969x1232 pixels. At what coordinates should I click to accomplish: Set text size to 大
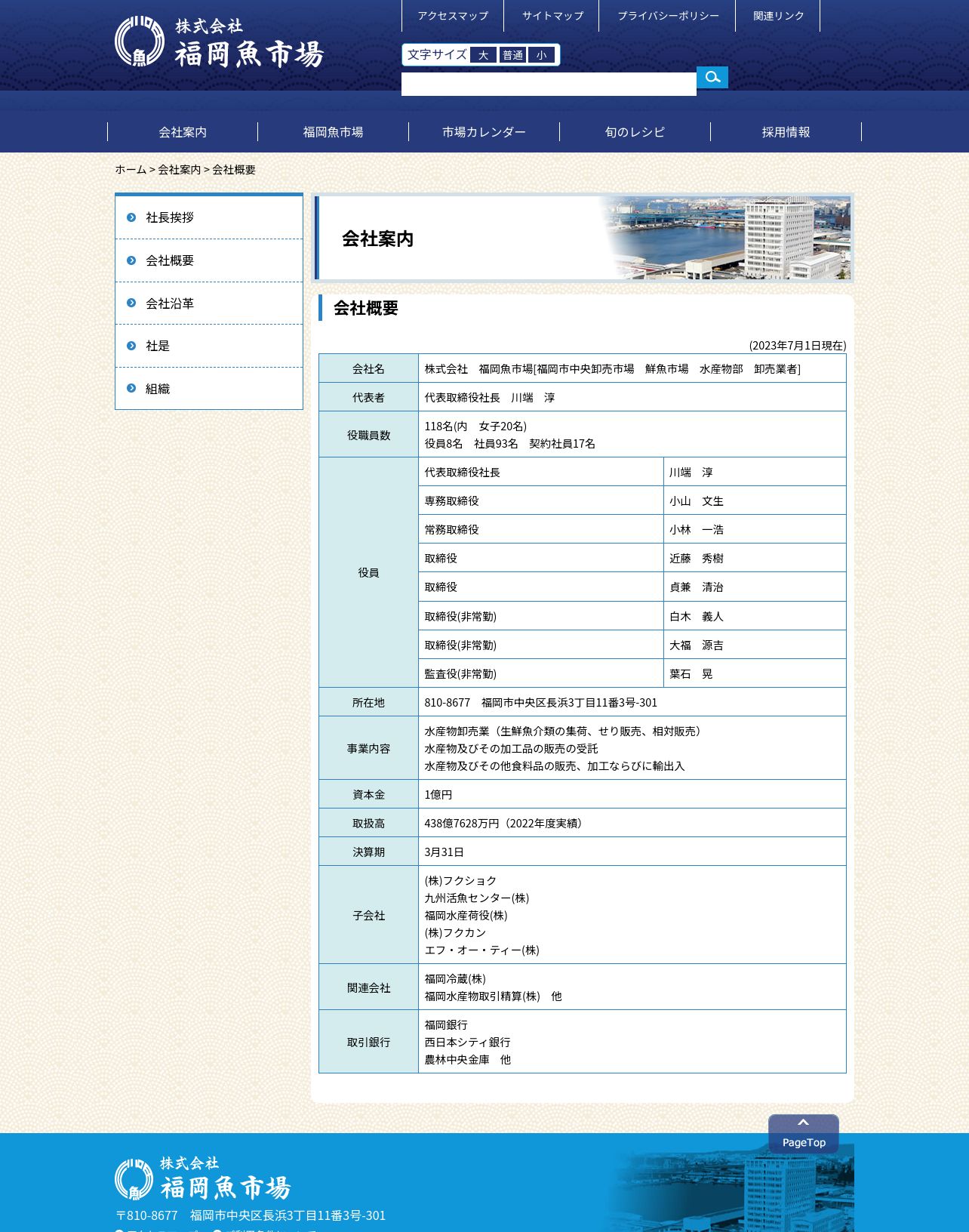[484, 55]
